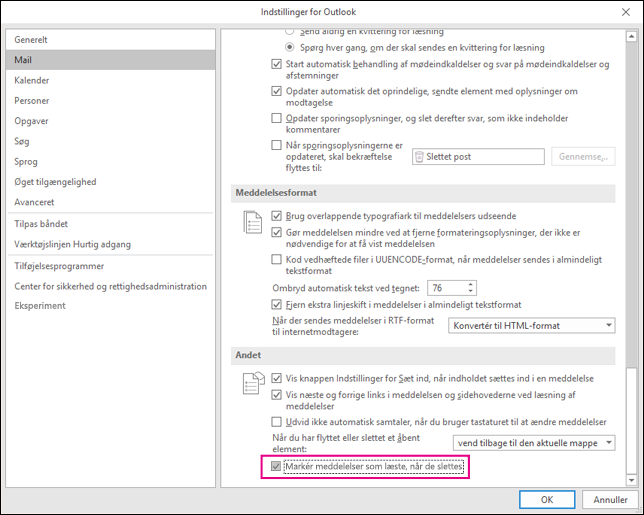This screenshot has width=644, height=515.
Task: Open 'Center for sikkerhed og rettighedsadministration'
Action: [x=110, y=286]
